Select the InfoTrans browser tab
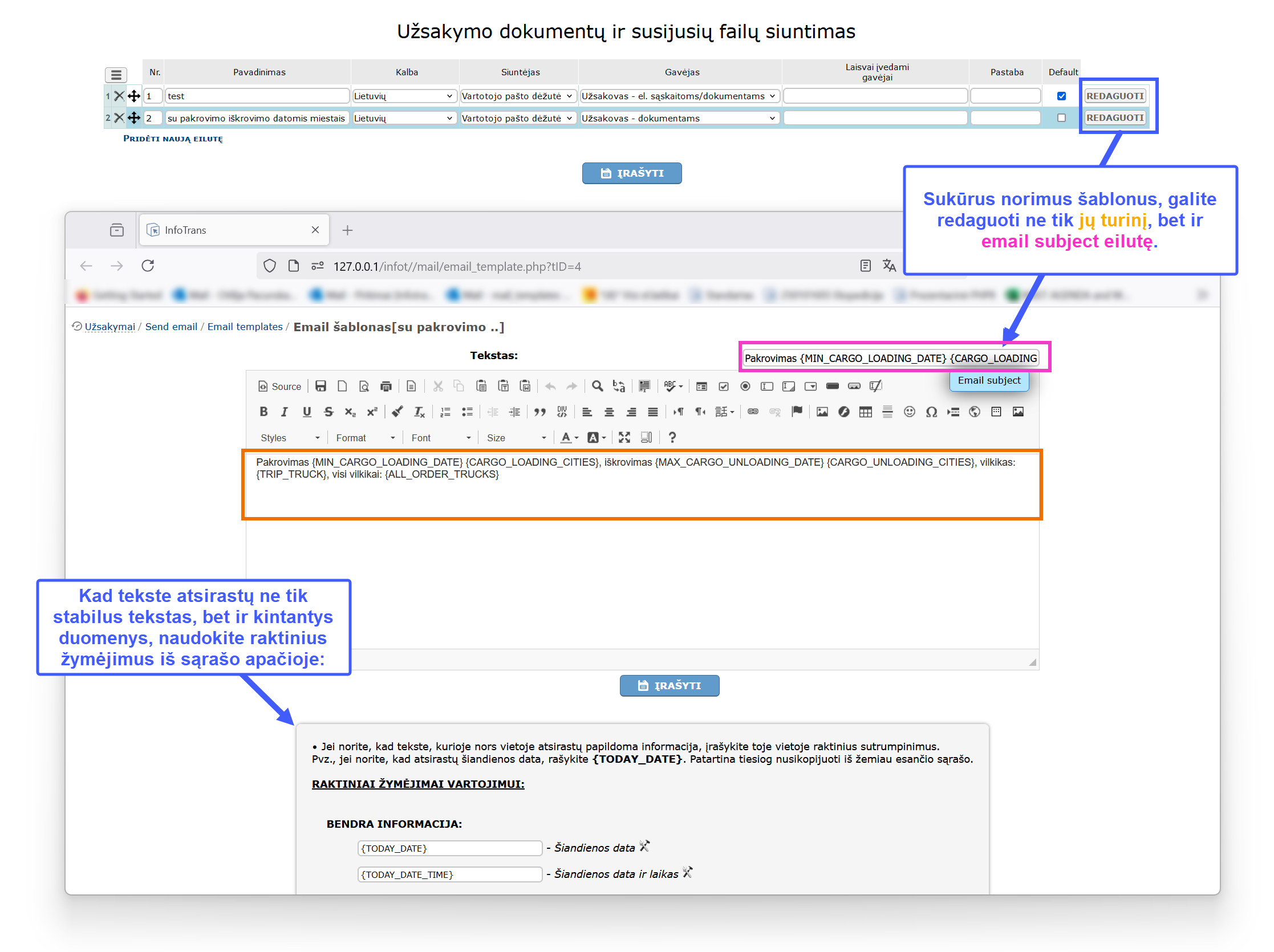 click(234, 230)
